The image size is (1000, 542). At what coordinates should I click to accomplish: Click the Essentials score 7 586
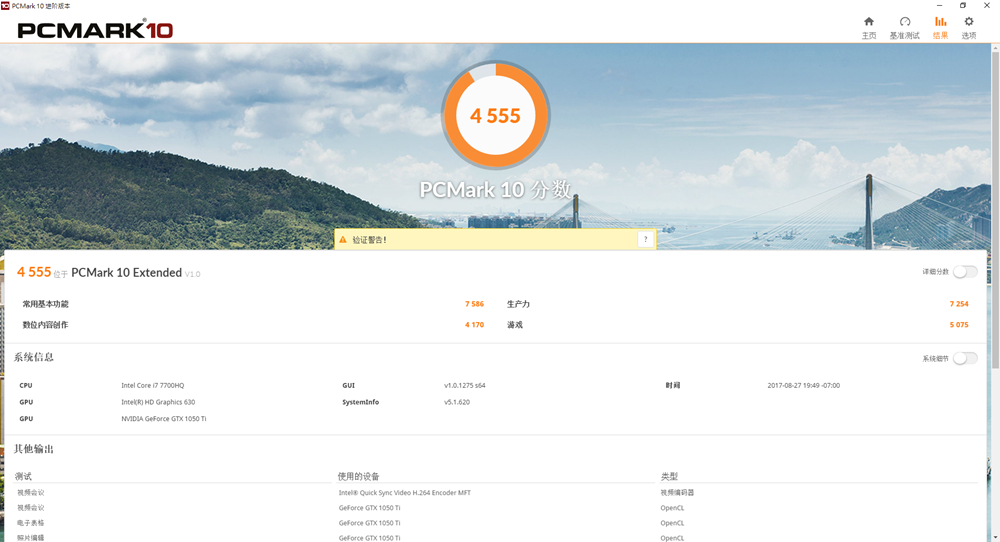pos(474,304)
